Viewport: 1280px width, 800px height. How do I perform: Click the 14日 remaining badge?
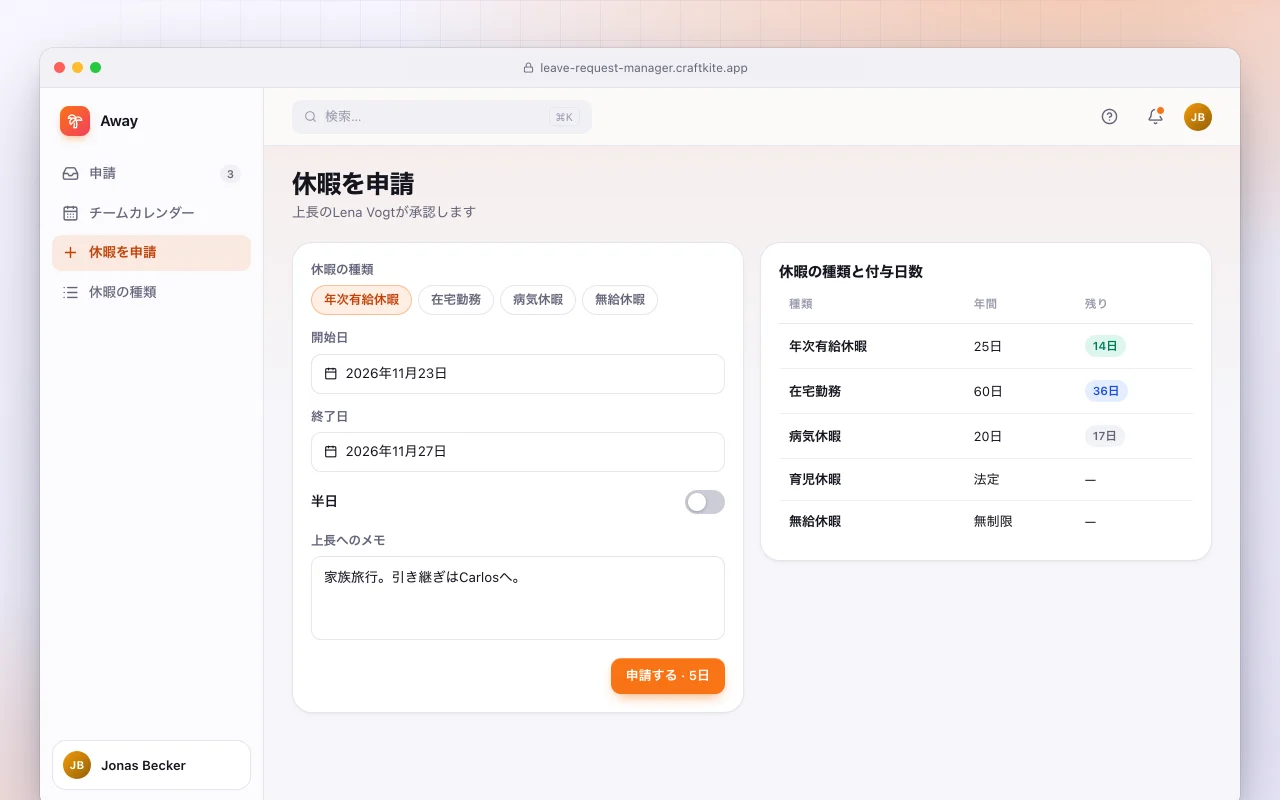click(x=1105, y=346)
